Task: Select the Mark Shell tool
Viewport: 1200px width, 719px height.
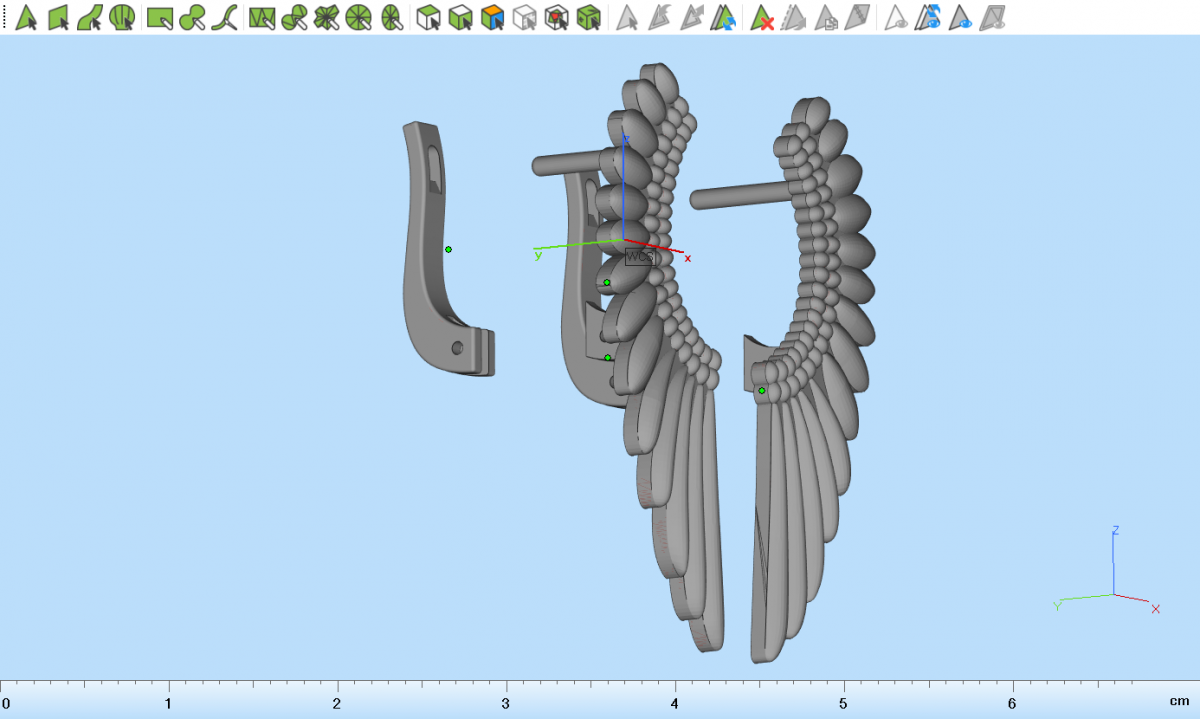Action: click(x=122, y=17)
